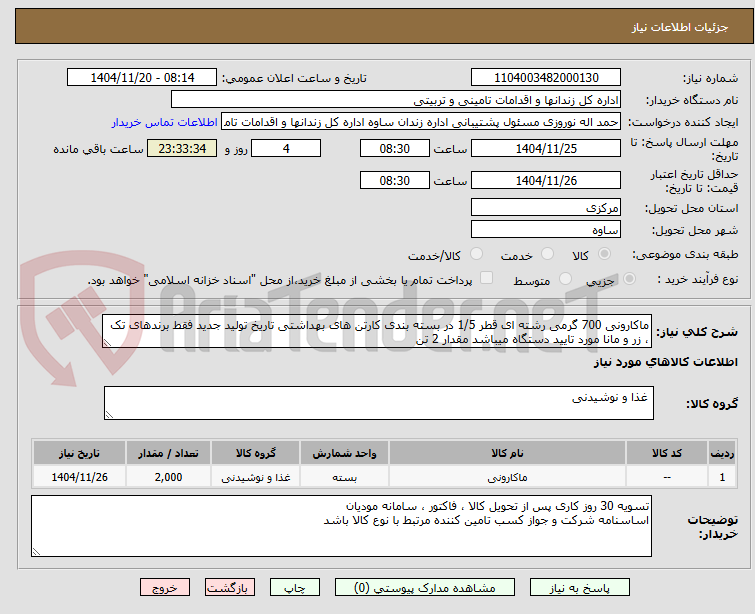The height and width of the screenshot is (614, 755).
Task: Click the شرح کلی نیاز text area
Action: coord(377,332)
